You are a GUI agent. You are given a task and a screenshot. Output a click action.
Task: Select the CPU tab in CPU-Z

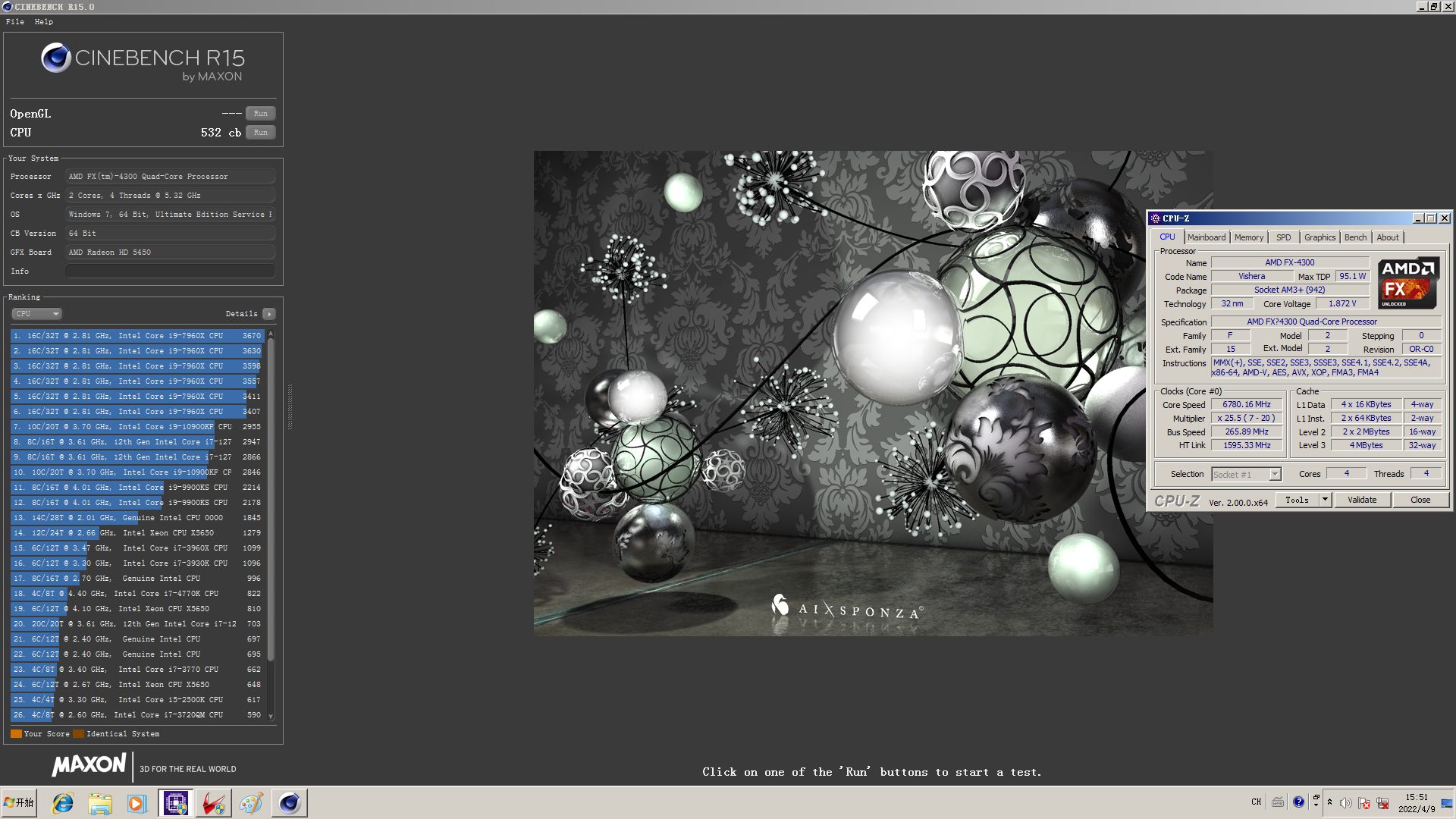point(1167,237)
